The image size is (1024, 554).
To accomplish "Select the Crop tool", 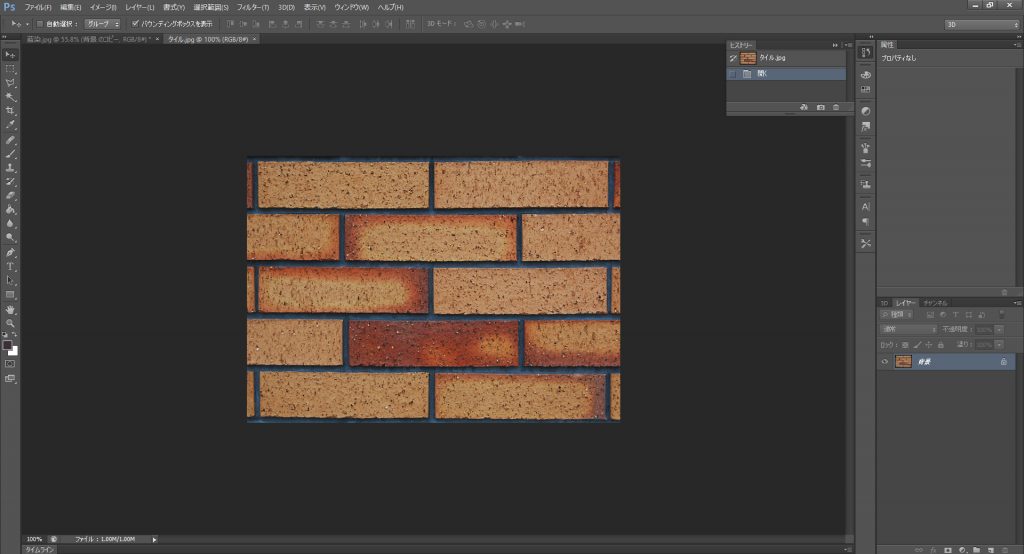I will (10, 111).
